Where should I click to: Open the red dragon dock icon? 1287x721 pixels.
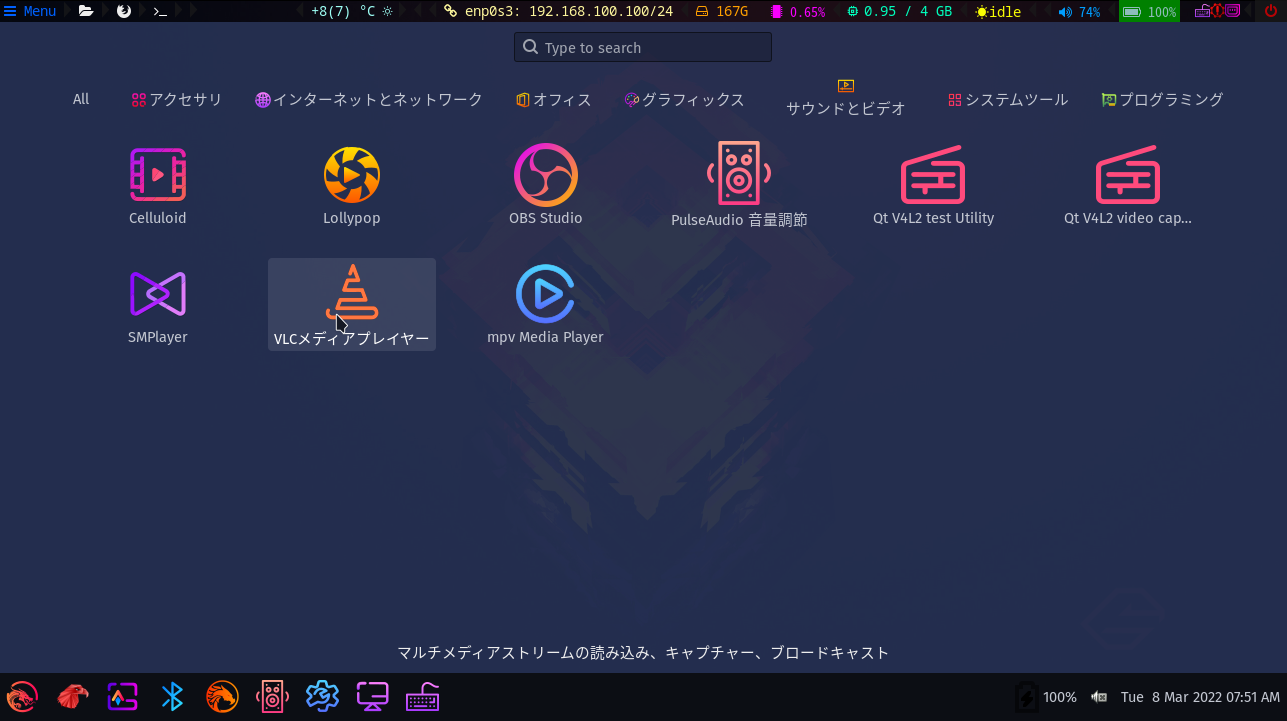(22, 696)
